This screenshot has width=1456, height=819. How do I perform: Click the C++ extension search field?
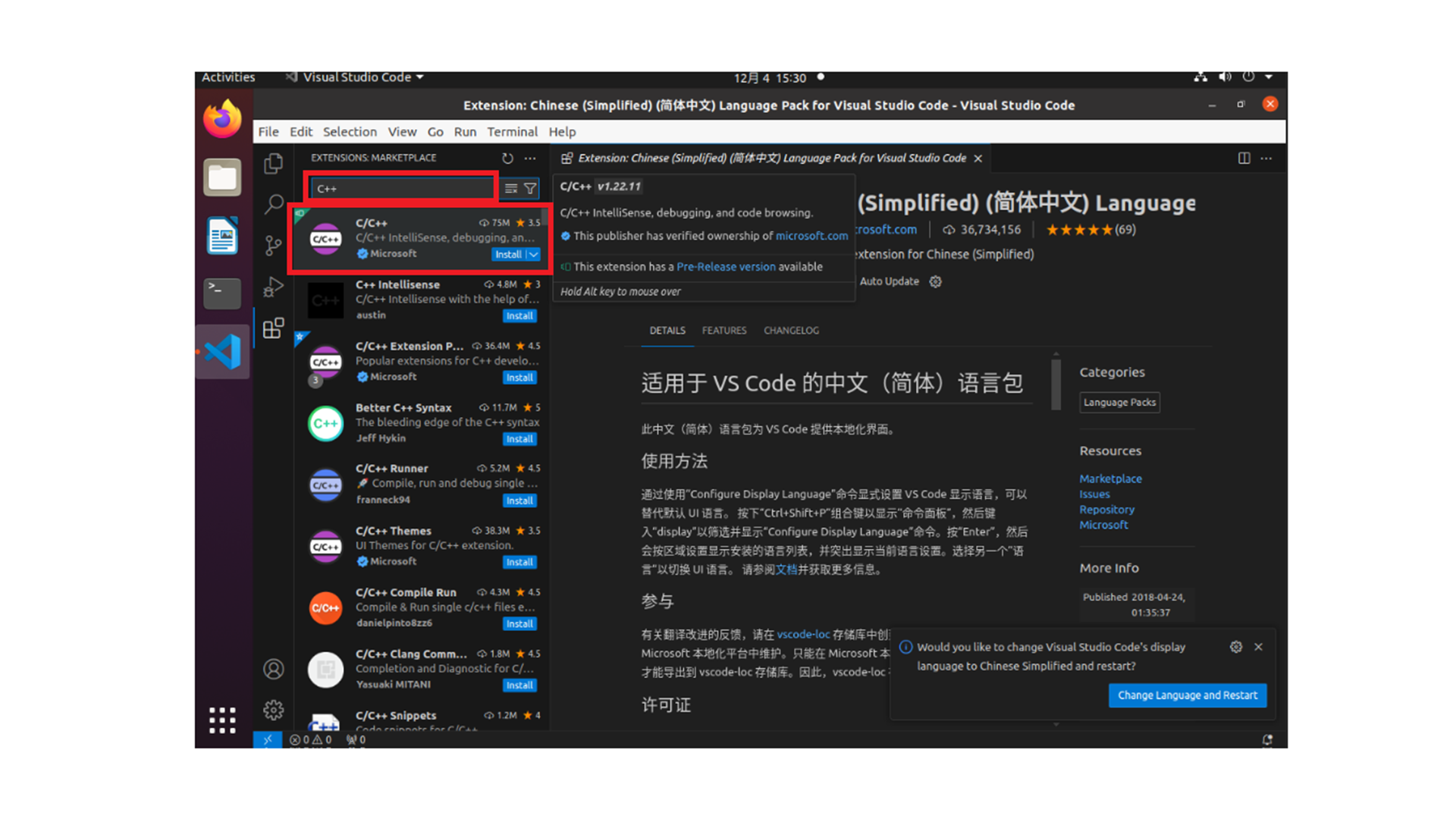(x=402, y=188)
